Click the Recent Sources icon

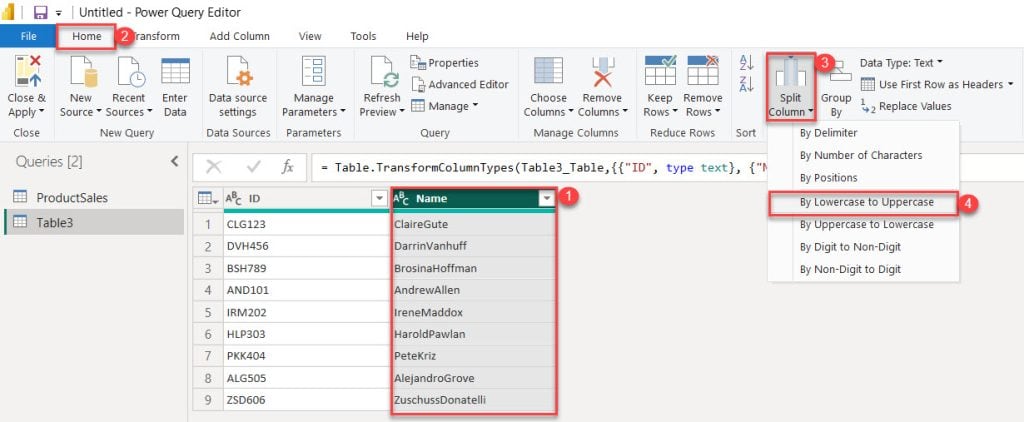[x=131, y=71]
